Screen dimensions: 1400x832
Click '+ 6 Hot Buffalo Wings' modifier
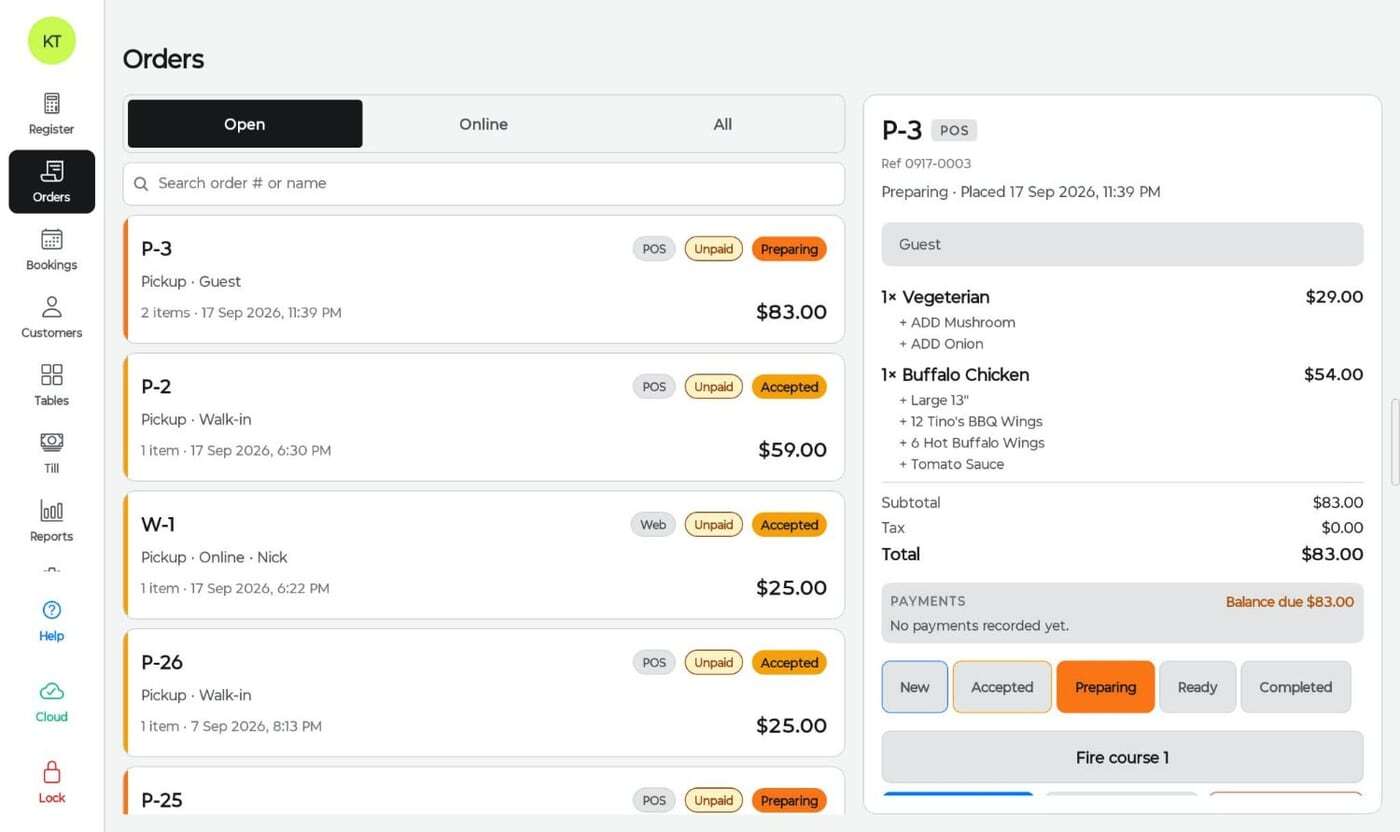point(971,443)
